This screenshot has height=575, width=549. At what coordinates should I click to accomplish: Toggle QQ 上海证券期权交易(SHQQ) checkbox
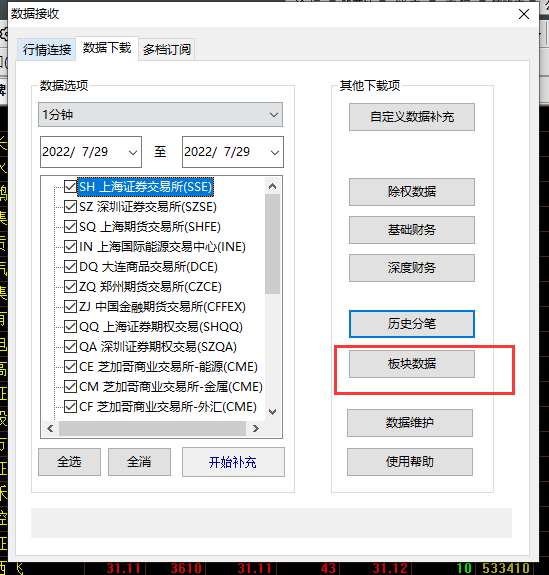(70, 326)
